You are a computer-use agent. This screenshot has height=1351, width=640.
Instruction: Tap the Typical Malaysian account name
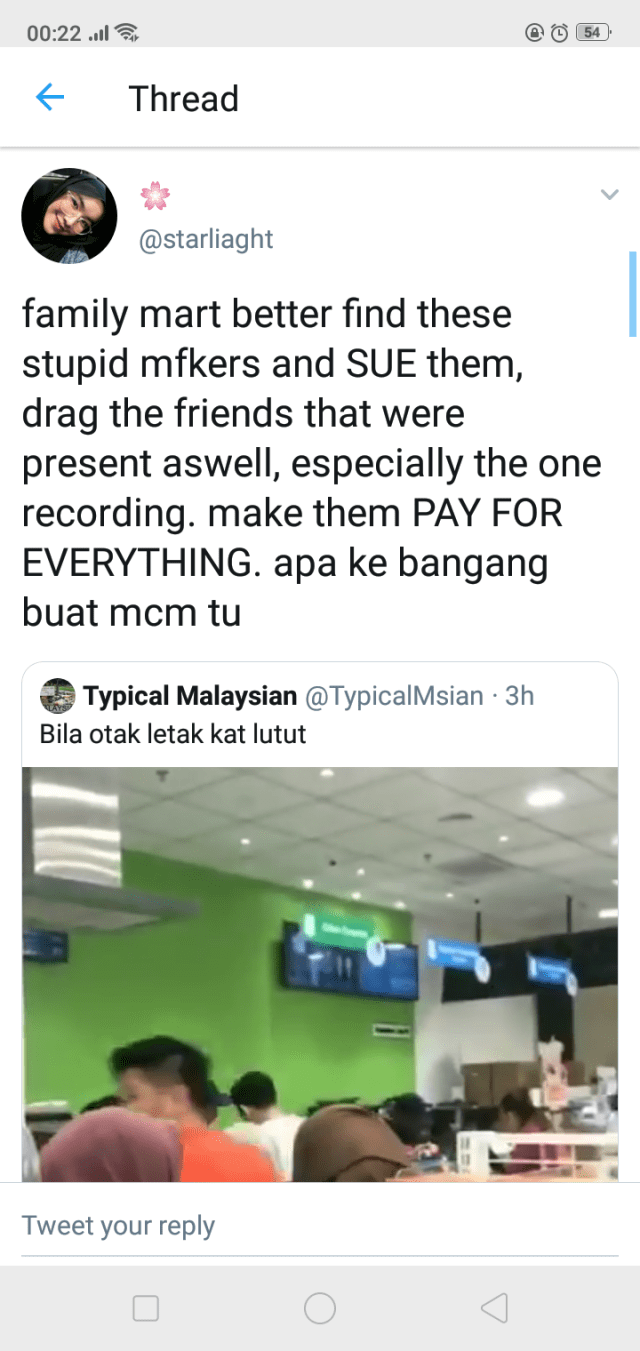coord(190,695)
